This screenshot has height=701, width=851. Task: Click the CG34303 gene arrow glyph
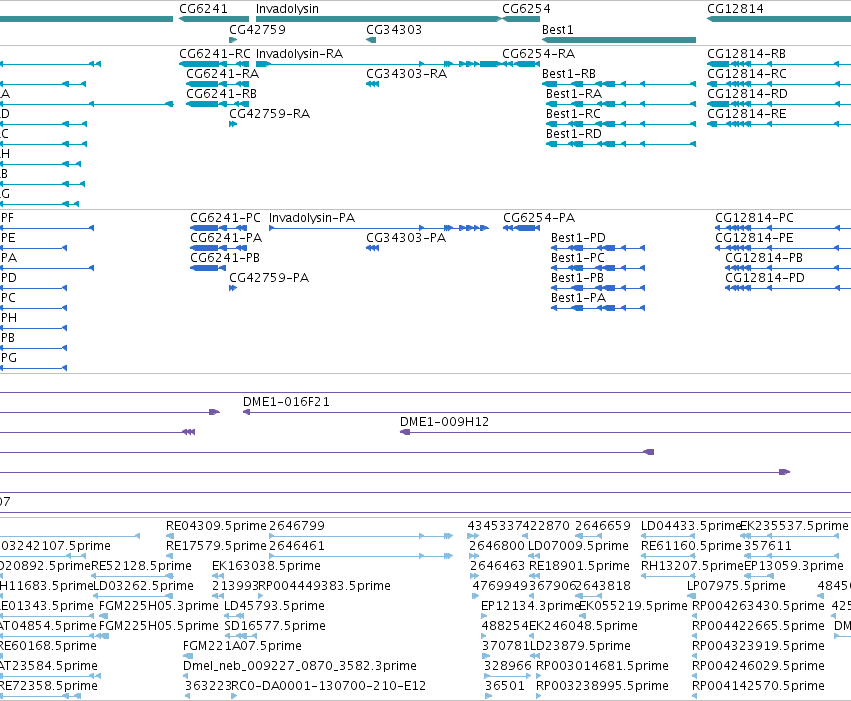click(x=371, y=40)
